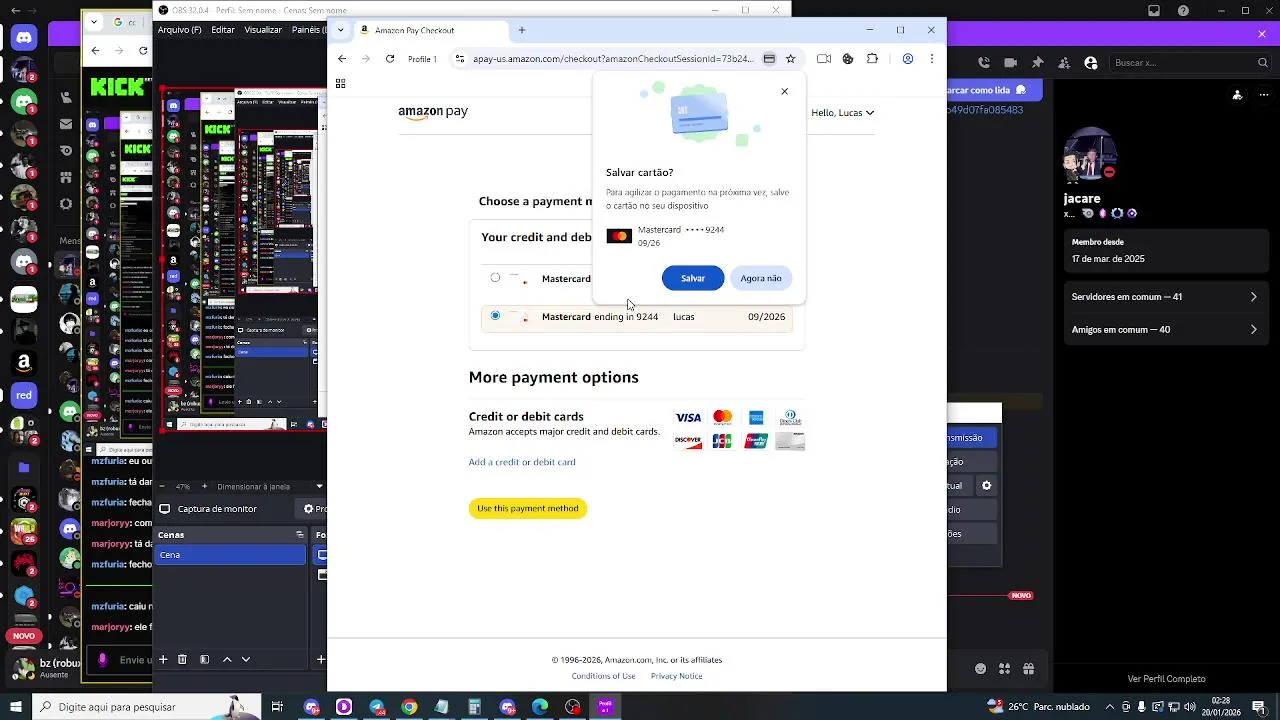The height and width of the screenshot is (720, 1280).
Task: Open the cookie extension icon in Chrome
Action: point(848,59)
